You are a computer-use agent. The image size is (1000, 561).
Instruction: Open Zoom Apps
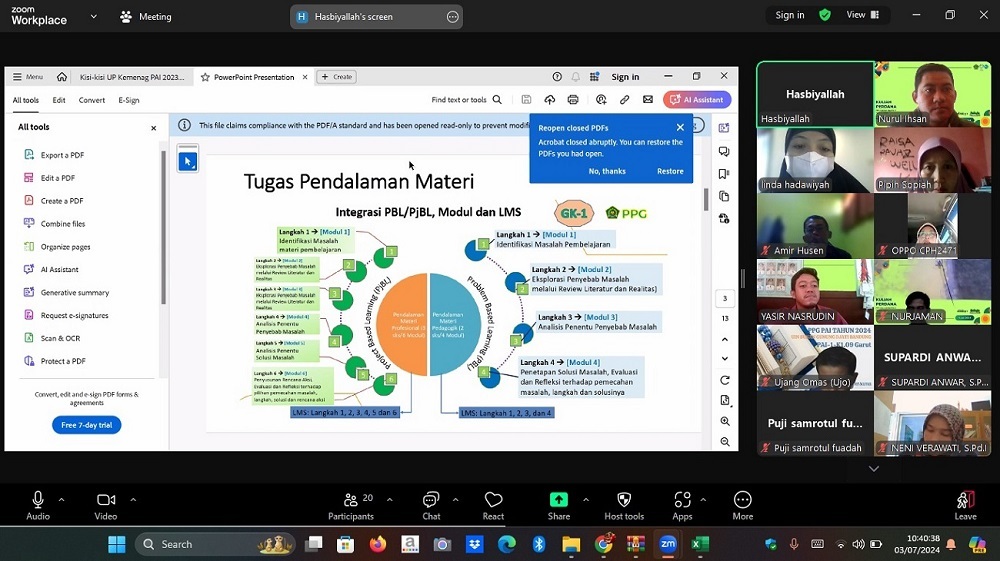[682, 506]
